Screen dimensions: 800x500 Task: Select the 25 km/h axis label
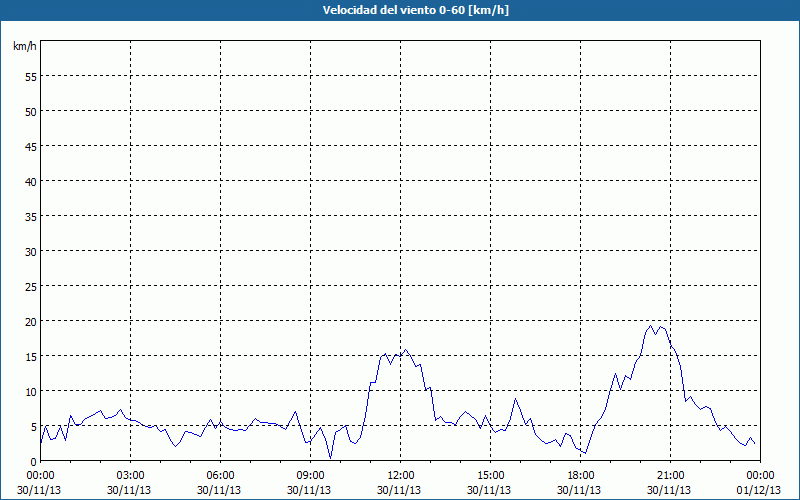pyautogui.click(x=31, y=287)
